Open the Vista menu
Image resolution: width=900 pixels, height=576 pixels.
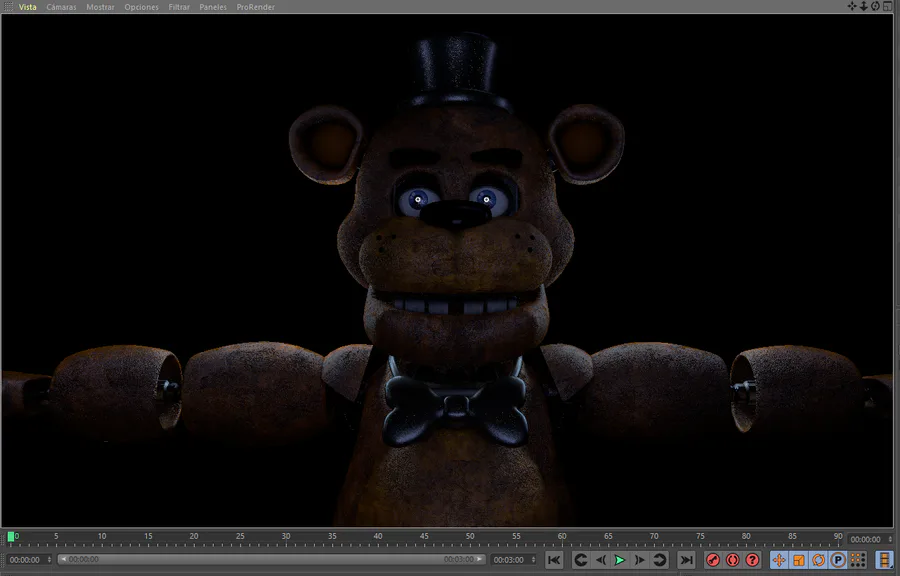coord(28,7)
